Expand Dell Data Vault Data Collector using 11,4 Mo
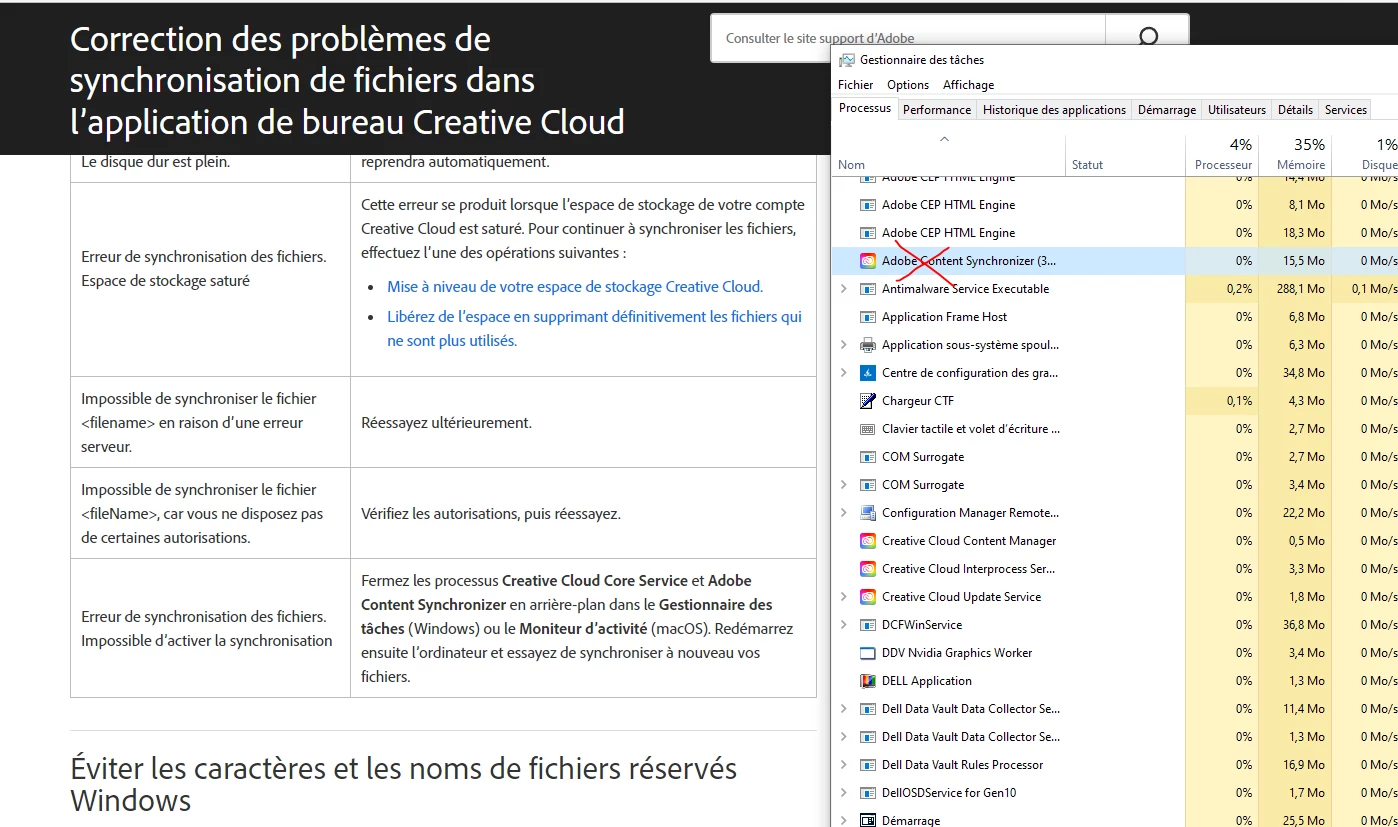 (x=844, y=709)
